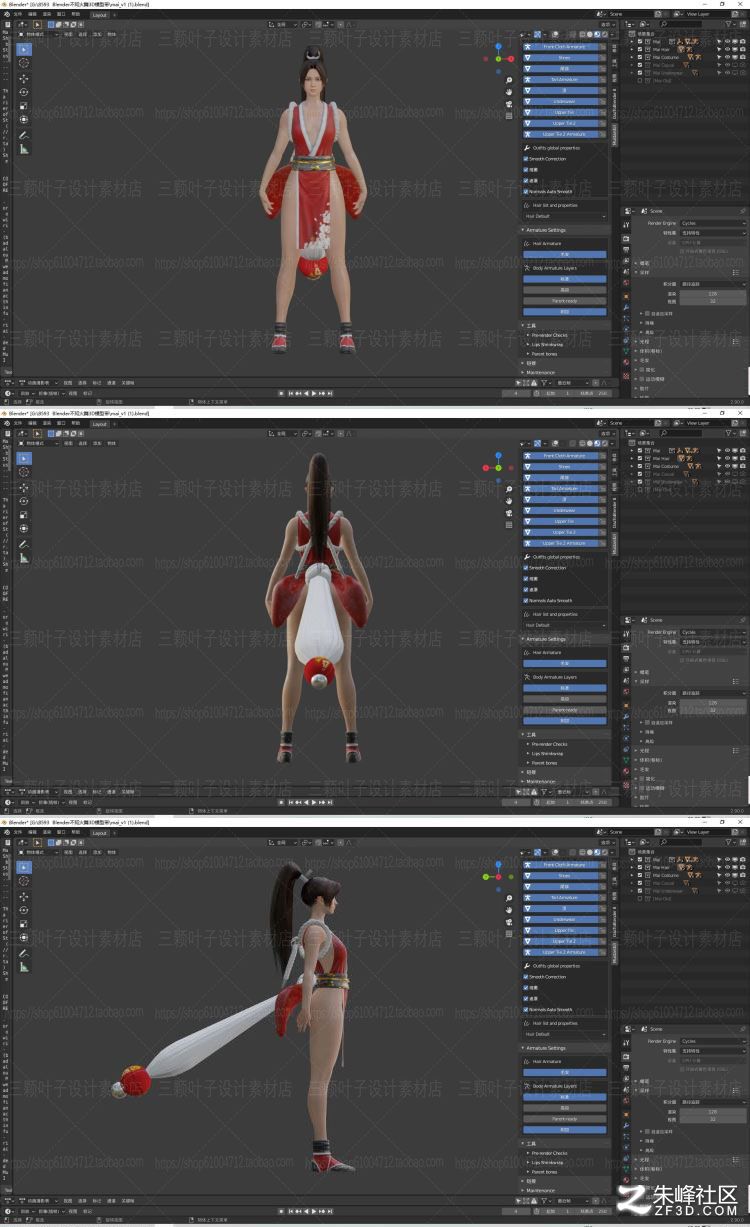
Task: Select the Move tool in the front-view window
Action: (x=24, y=78)
